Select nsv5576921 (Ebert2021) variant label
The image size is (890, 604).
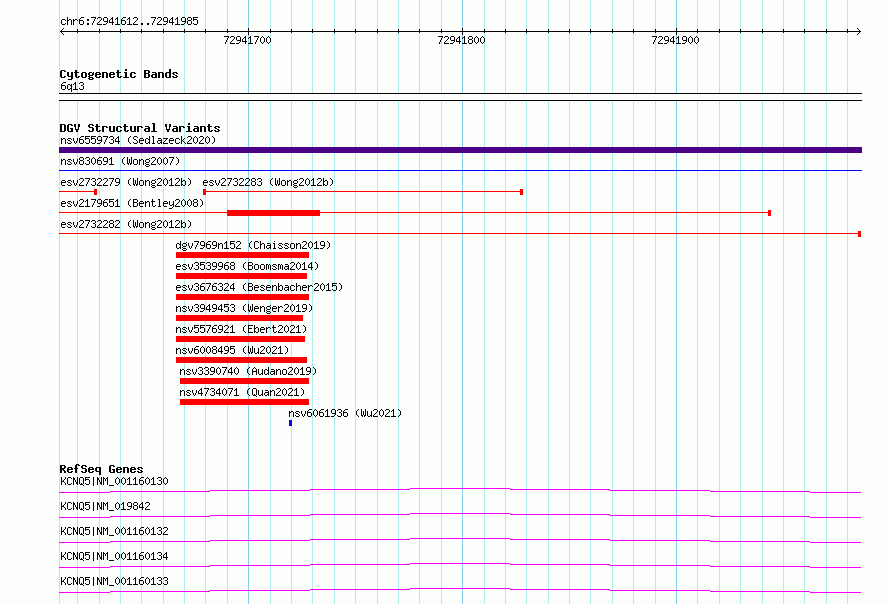coord(241,329)
